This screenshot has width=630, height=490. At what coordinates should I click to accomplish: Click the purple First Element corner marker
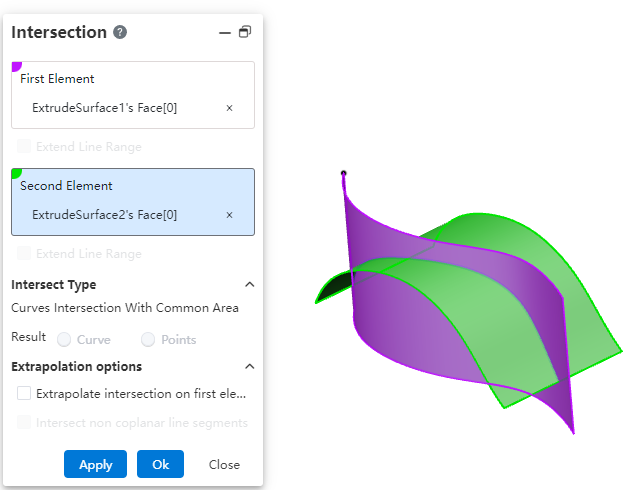pos(16,67)
